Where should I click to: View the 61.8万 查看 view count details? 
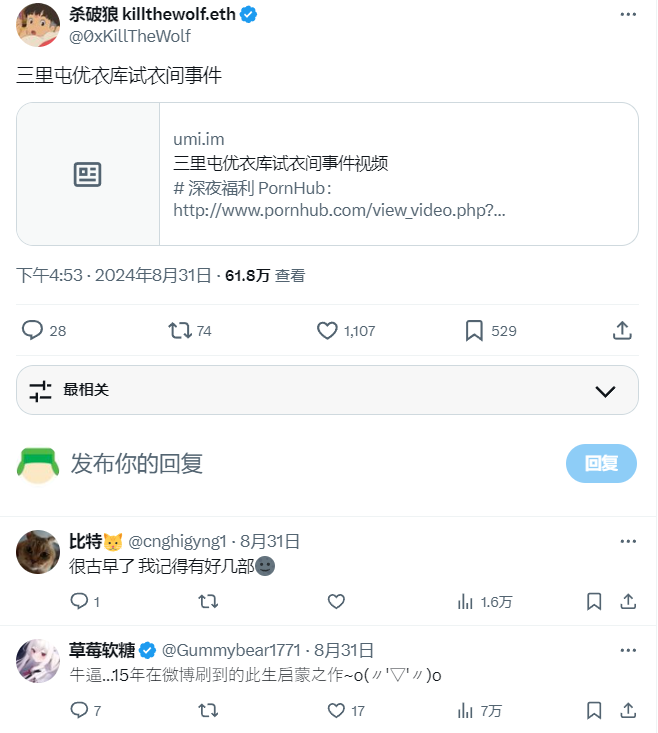(265, 275)
